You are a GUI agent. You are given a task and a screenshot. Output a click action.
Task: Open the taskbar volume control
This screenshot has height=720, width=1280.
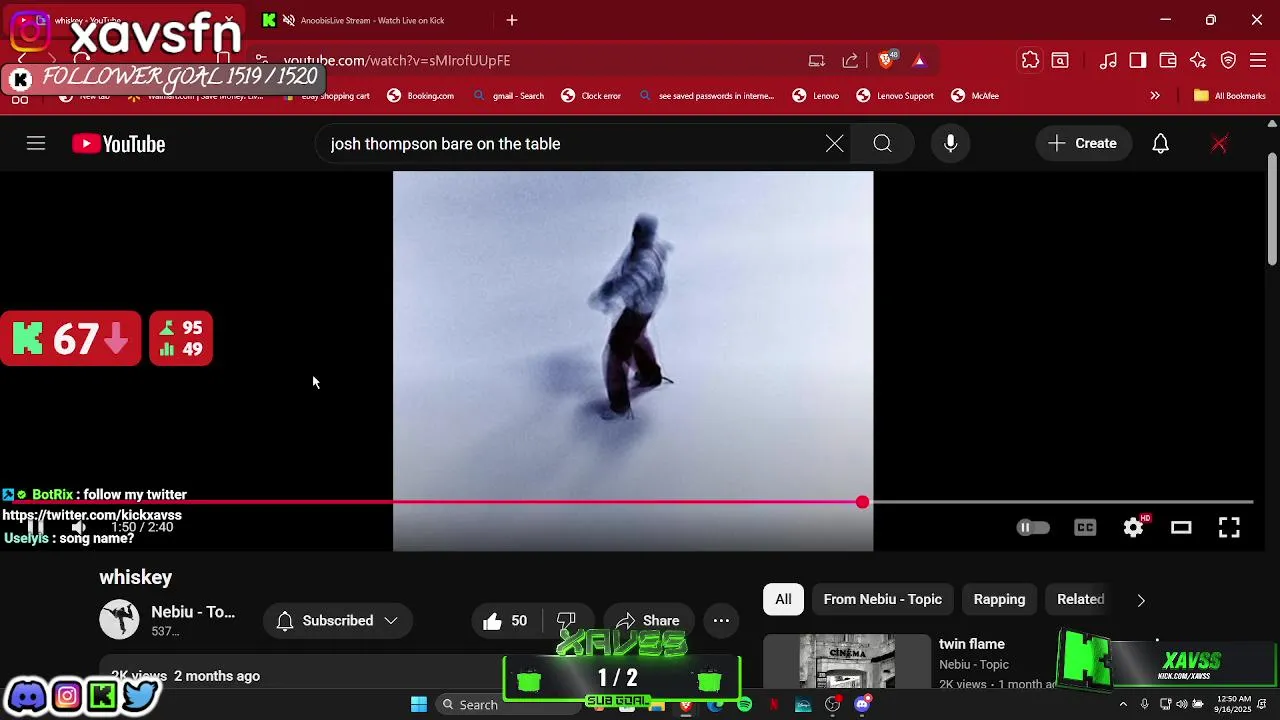(x=1181, y=705)
